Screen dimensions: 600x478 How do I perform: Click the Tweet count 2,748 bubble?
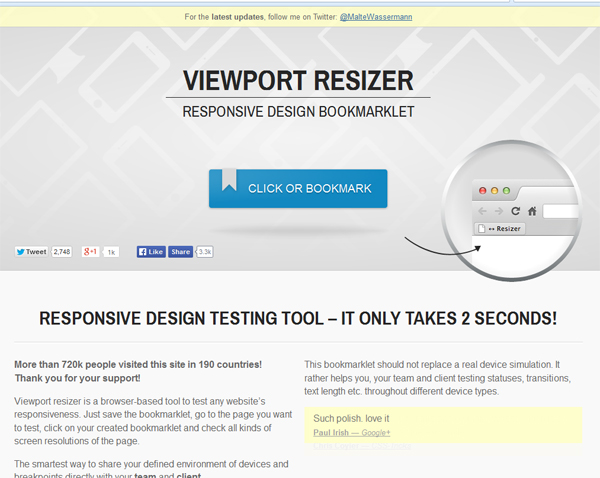pyautogui.click(x=62, y=252)
